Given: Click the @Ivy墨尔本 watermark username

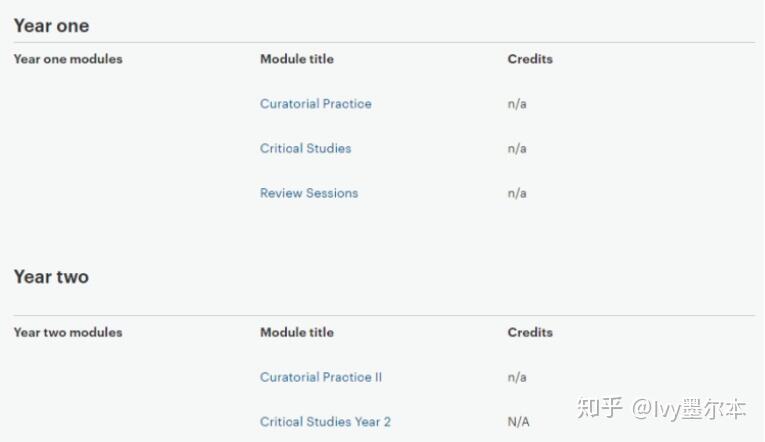Looking at the screenshot, I should (690, 409).
